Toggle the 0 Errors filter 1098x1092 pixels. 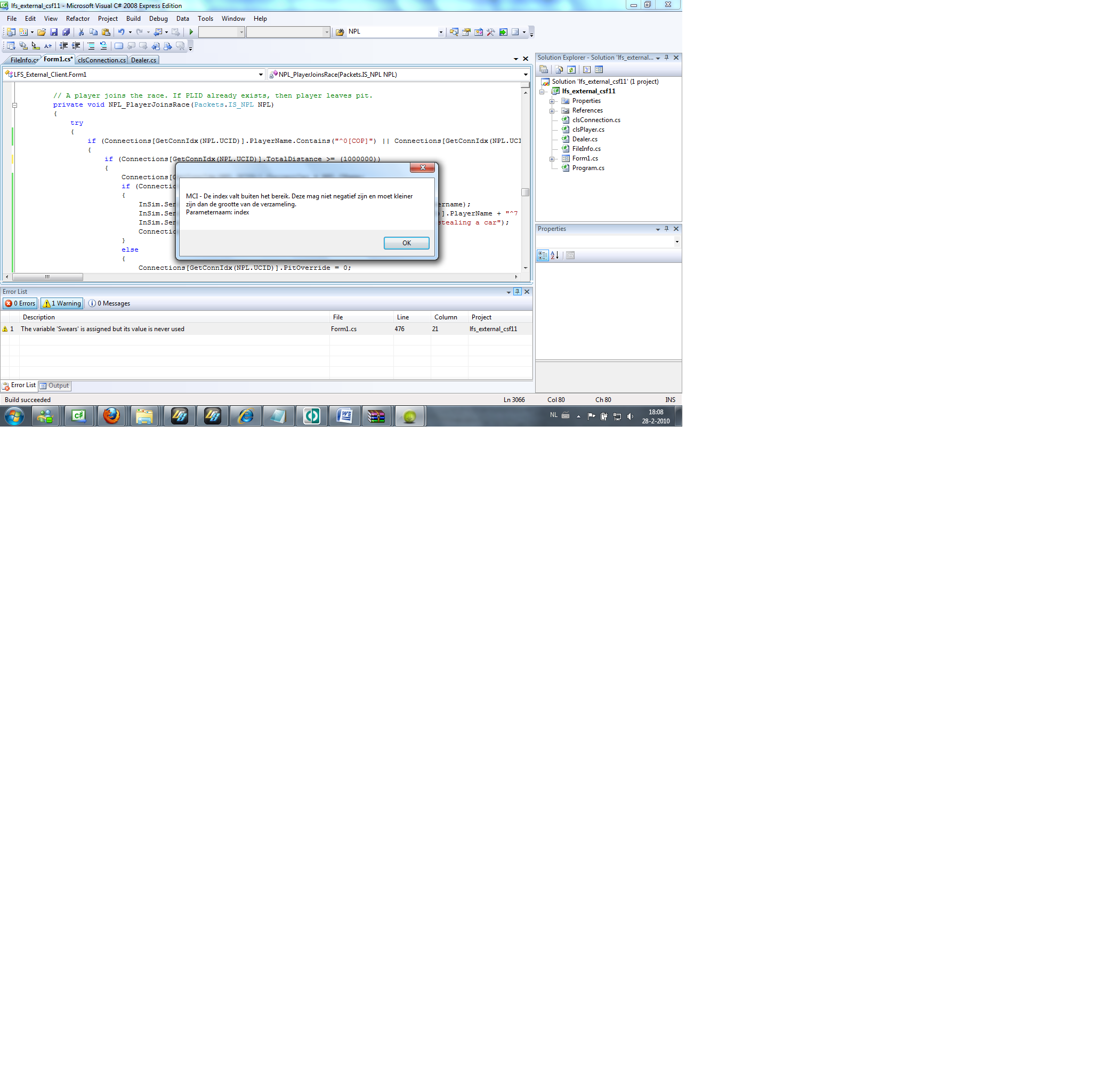[20, 303]
